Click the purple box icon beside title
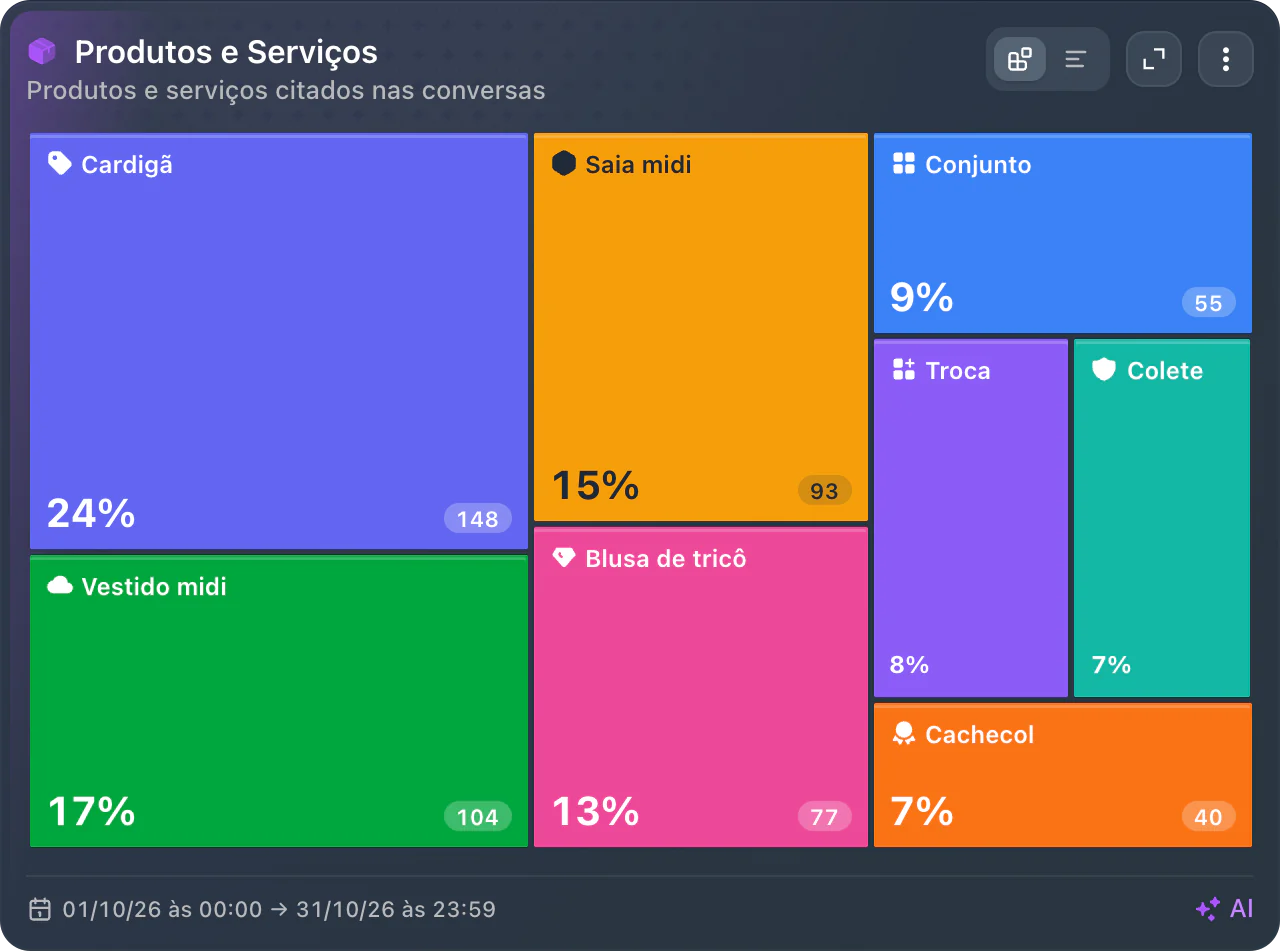Screen dimensions: 1280x952 coord(42,51)
